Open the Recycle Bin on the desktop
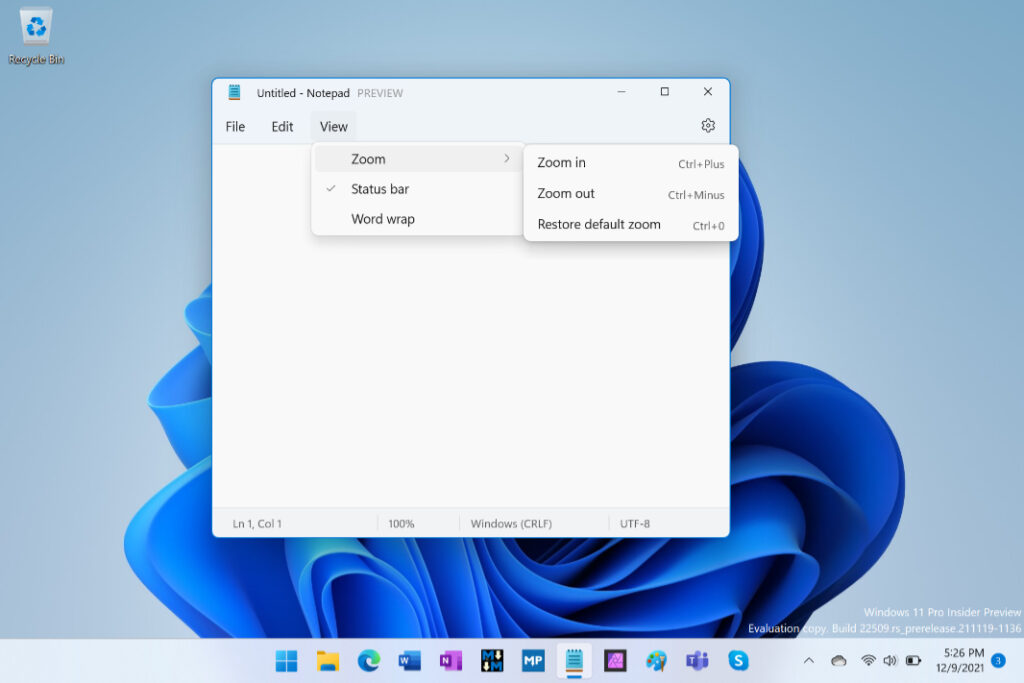This screenshot has width=1024, height=683. click(34, 28)
